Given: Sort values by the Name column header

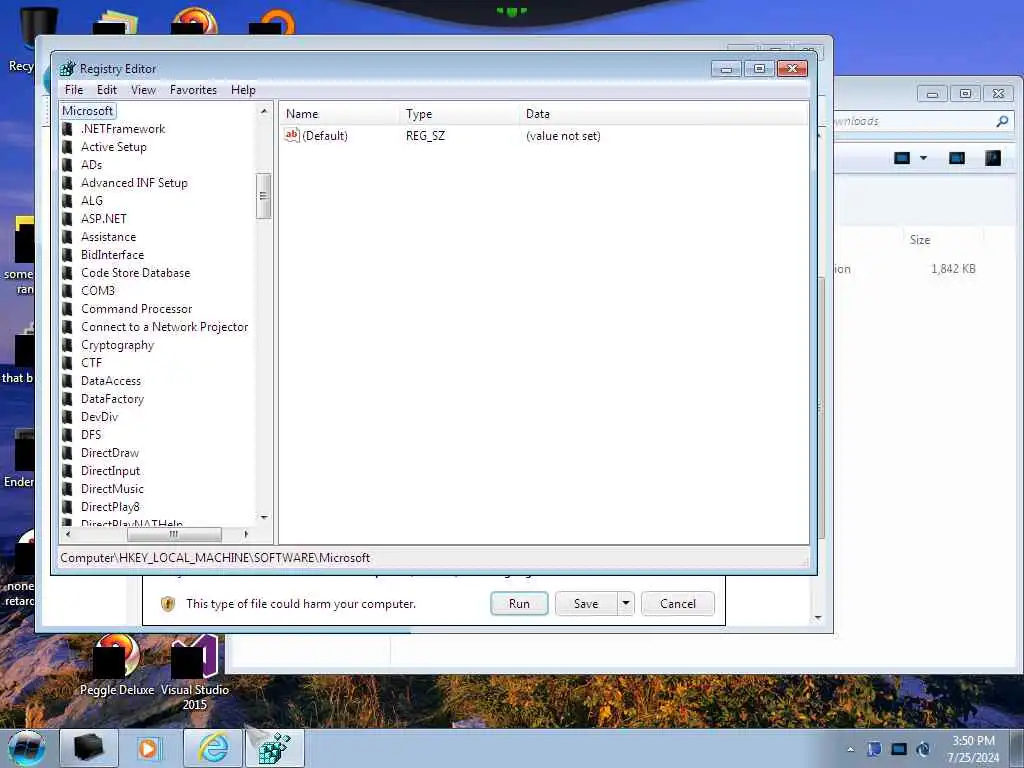Looking at the screenshot, I should click(340, 114).
